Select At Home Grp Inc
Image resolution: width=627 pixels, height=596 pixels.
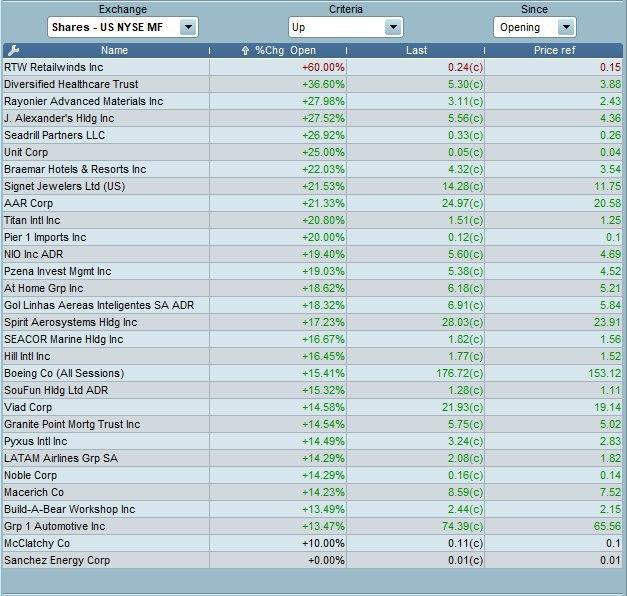44,288
